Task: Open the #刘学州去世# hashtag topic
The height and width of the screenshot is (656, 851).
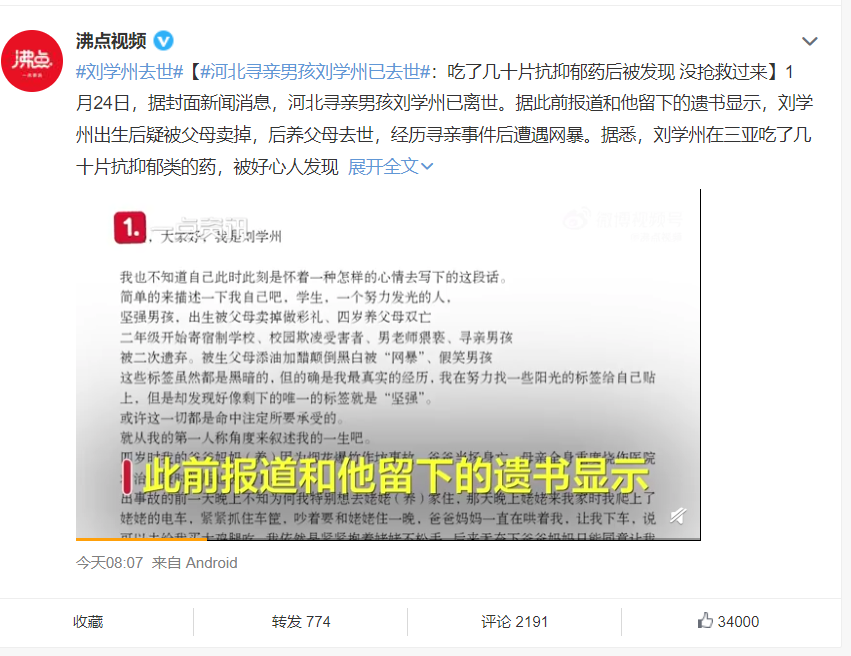Action: [x=130, y=72]
